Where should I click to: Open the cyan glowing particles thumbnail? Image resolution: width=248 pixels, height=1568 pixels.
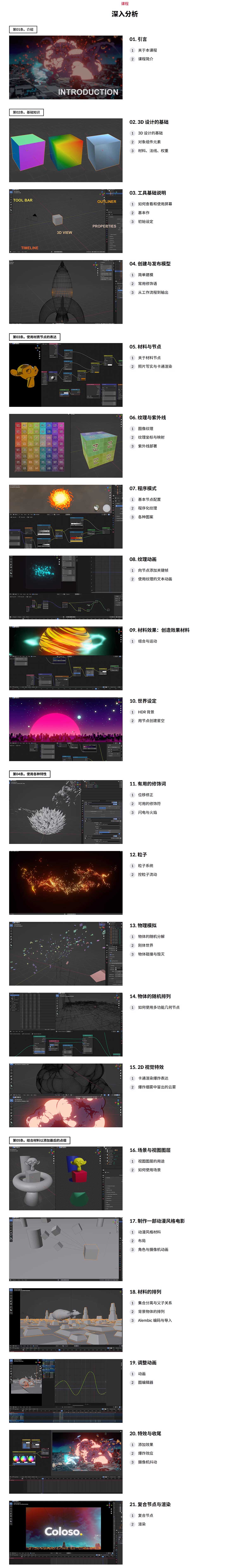coord(66,587)
